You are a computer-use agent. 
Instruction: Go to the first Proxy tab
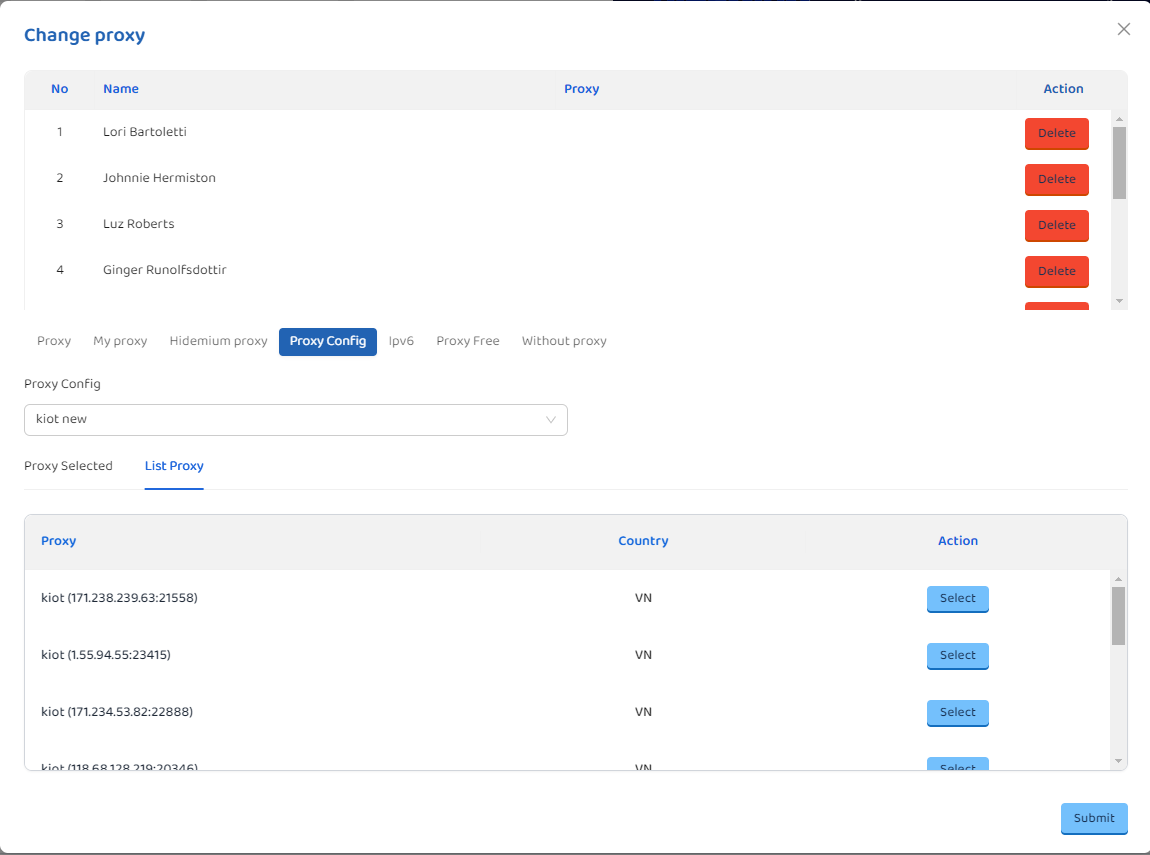54,341
